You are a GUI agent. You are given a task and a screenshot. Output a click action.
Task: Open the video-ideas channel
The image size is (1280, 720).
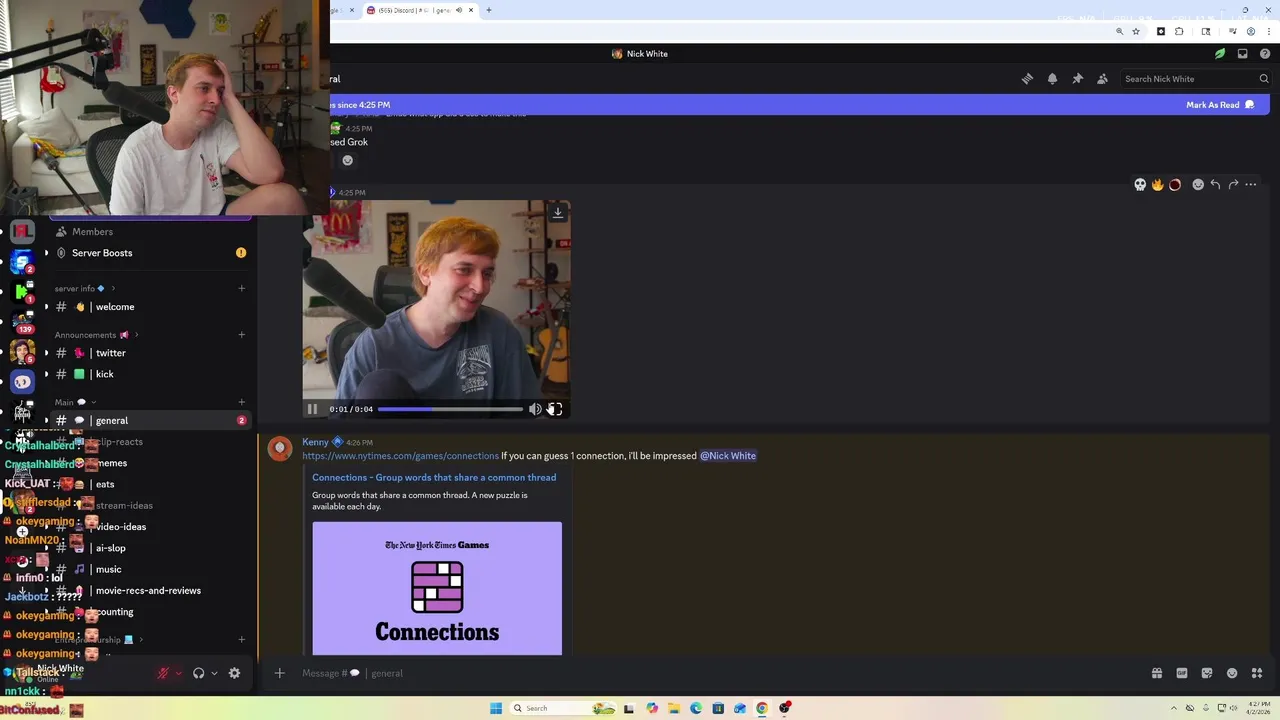(150, 527)
